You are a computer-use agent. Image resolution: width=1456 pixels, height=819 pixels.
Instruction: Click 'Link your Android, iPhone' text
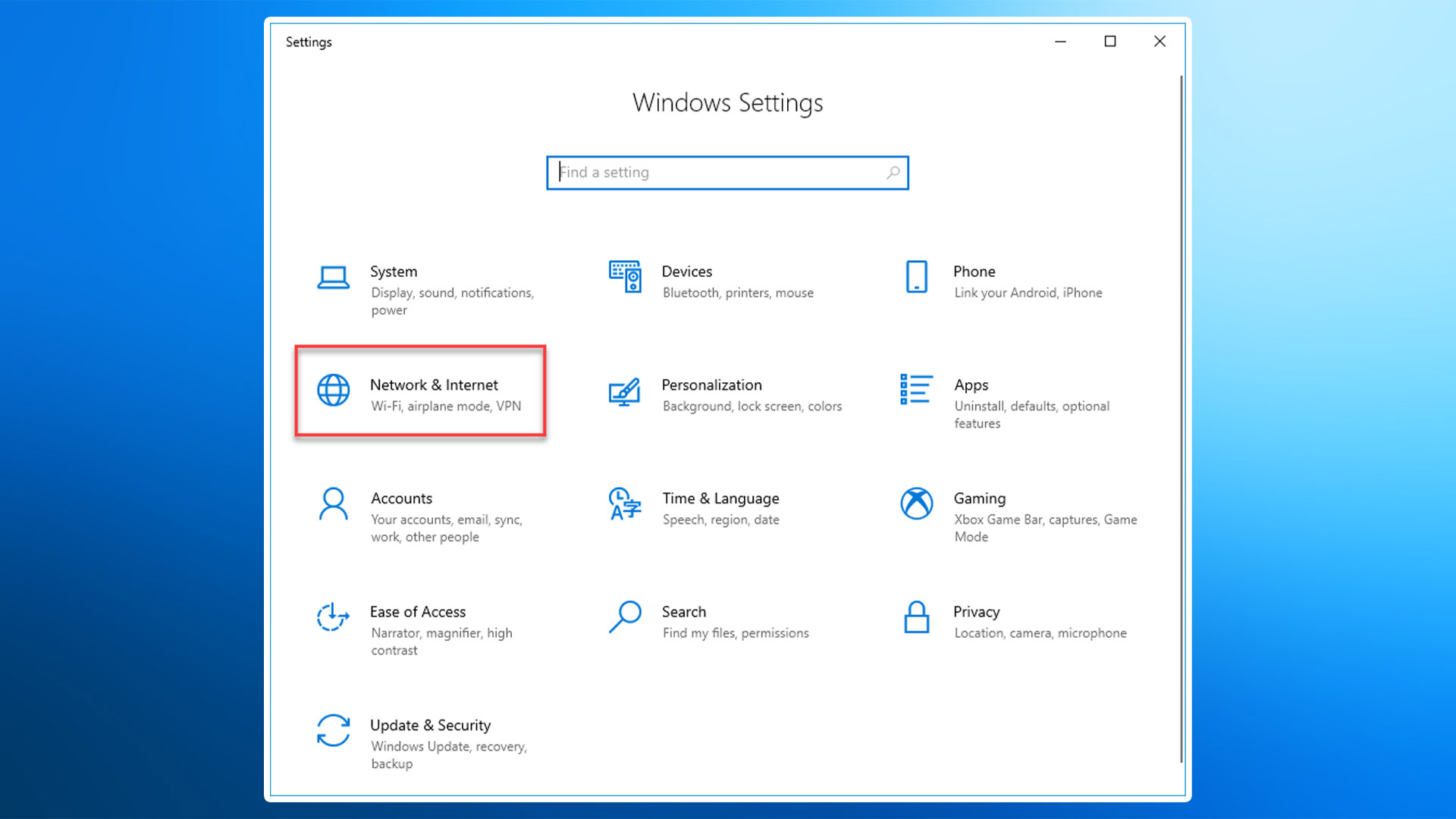[x=1028, y=293]
